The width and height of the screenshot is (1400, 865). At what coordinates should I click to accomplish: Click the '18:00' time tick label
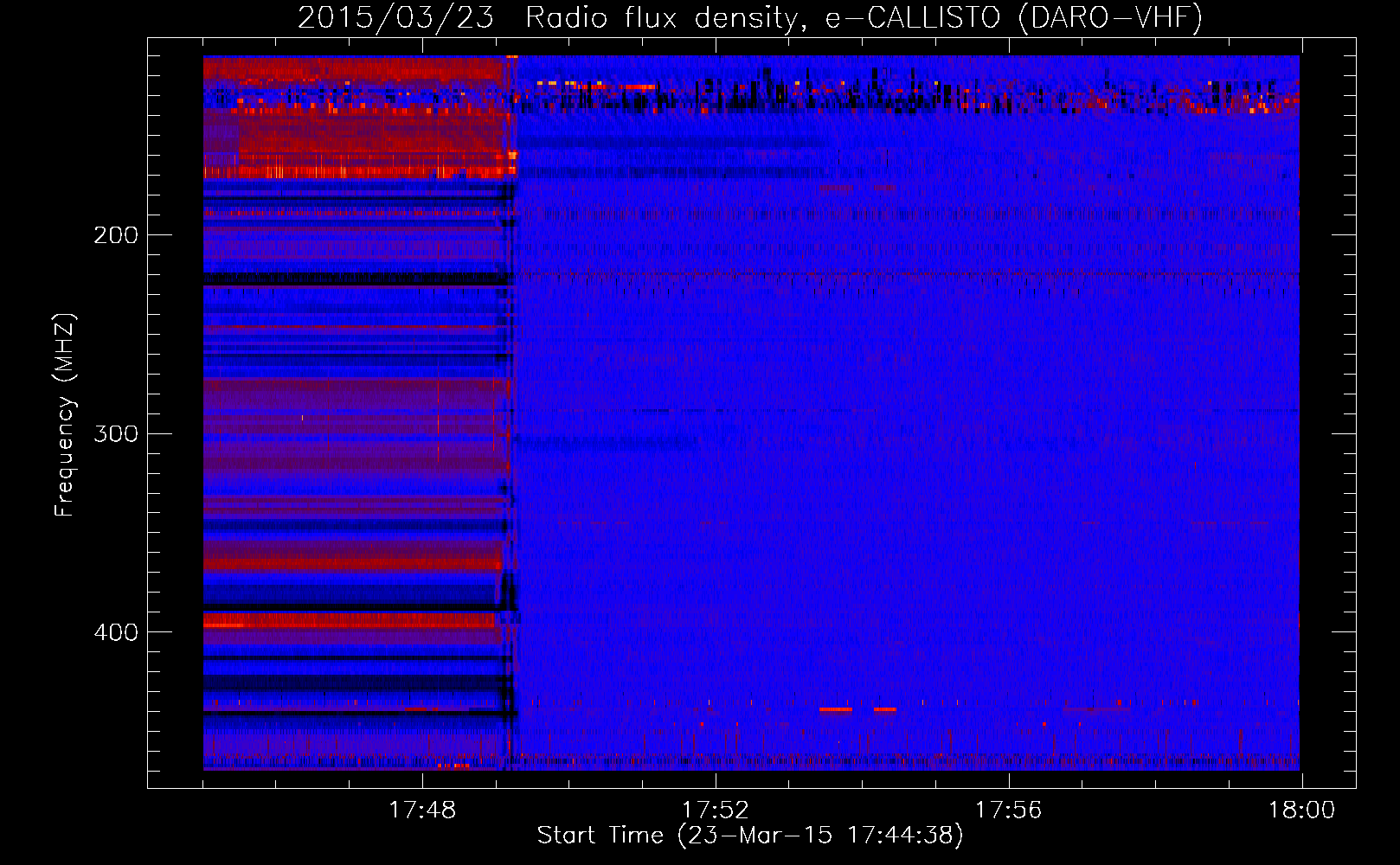coord(1301,810)
